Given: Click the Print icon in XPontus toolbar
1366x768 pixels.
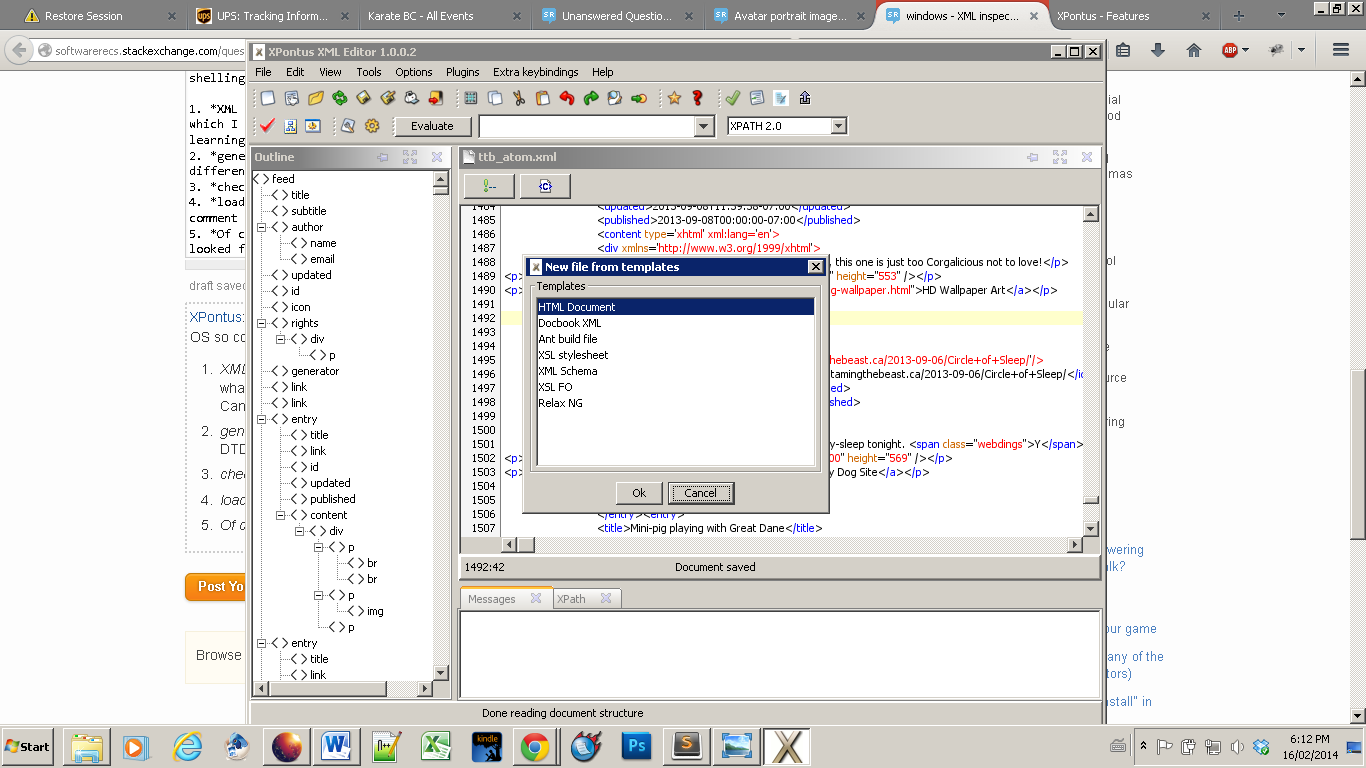Looking at the screenshot, I should coord(412,98).
